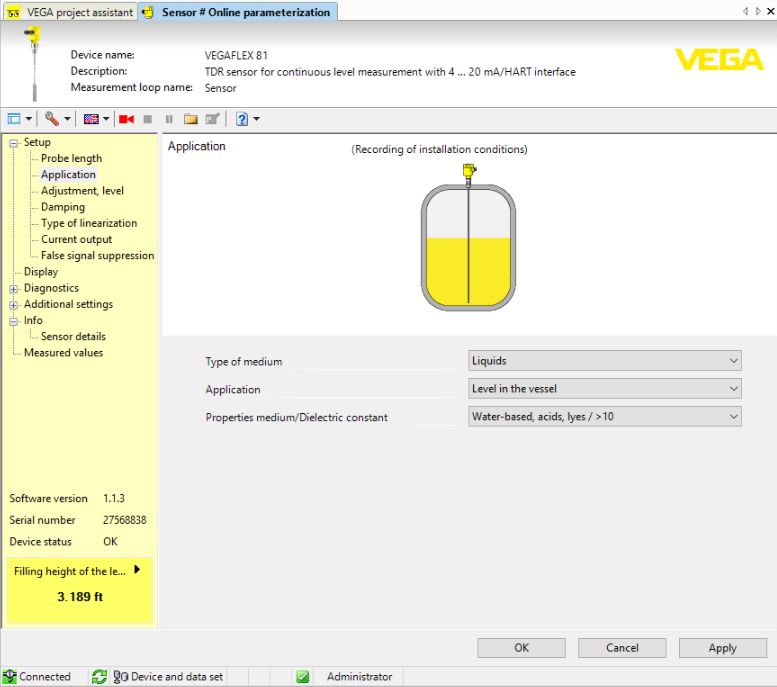Start recording with the red camera icon

pos(126,119)
